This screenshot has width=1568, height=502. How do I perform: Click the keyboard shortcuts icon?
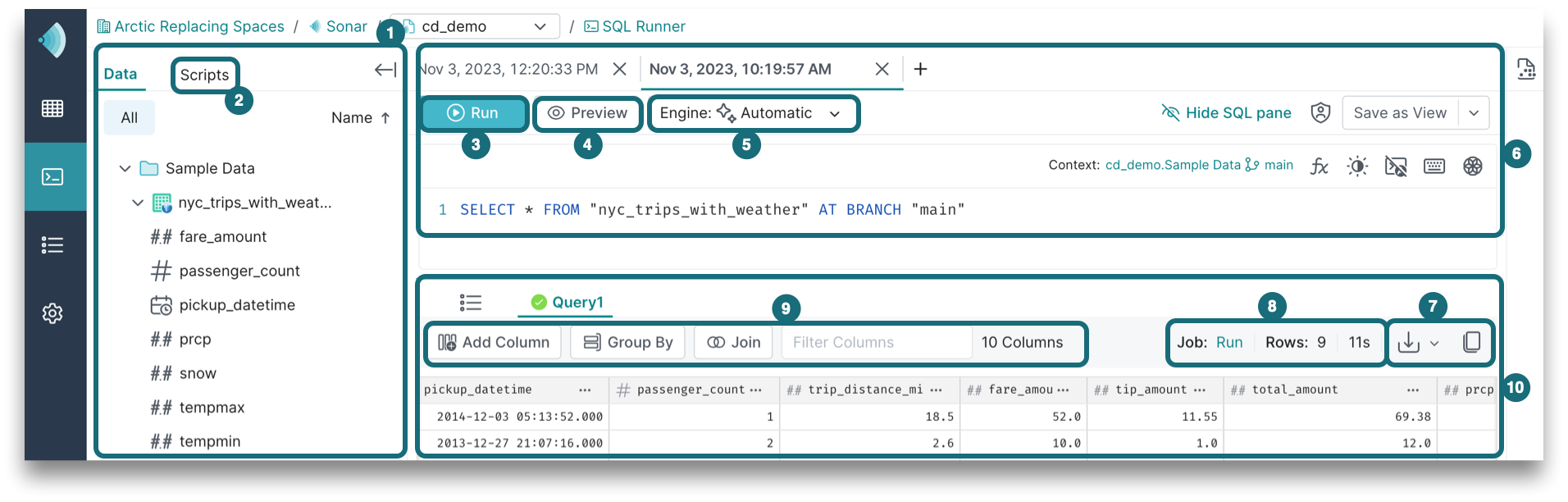coord(1434,167)
